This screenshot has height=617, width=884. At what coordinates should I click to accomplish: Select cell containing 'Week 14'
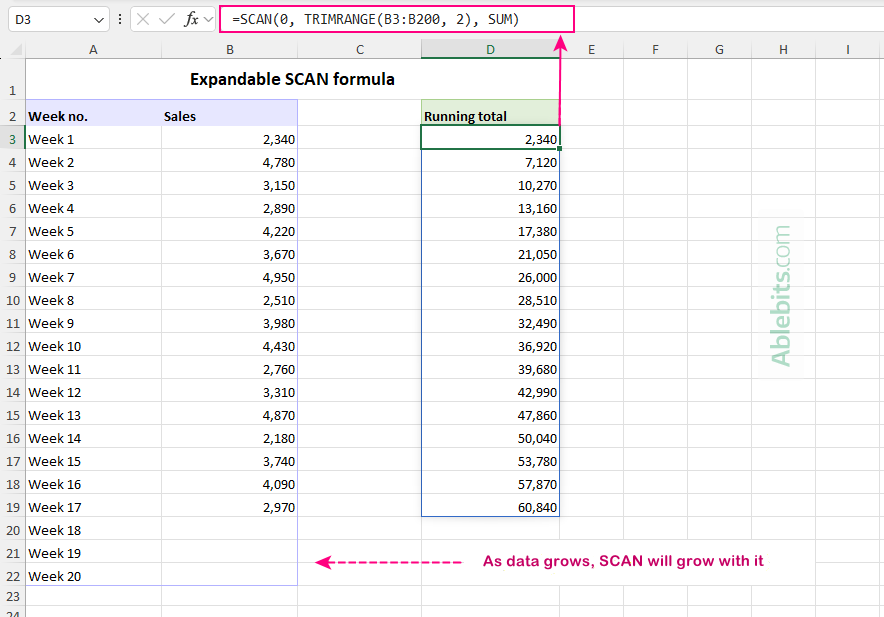(94, 438)
